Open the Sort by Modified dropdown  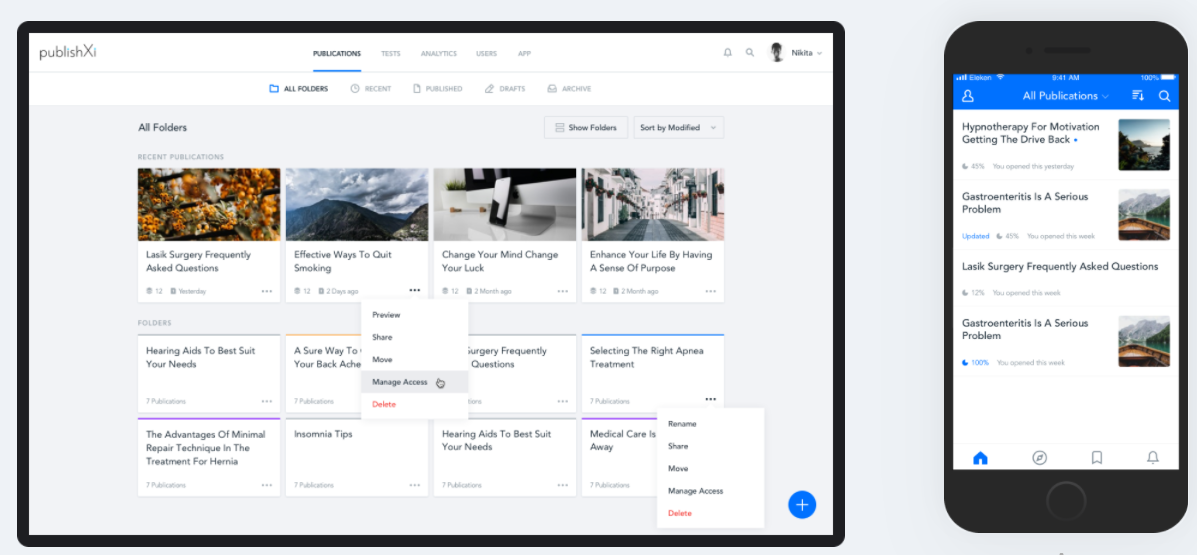coord(679,127)
